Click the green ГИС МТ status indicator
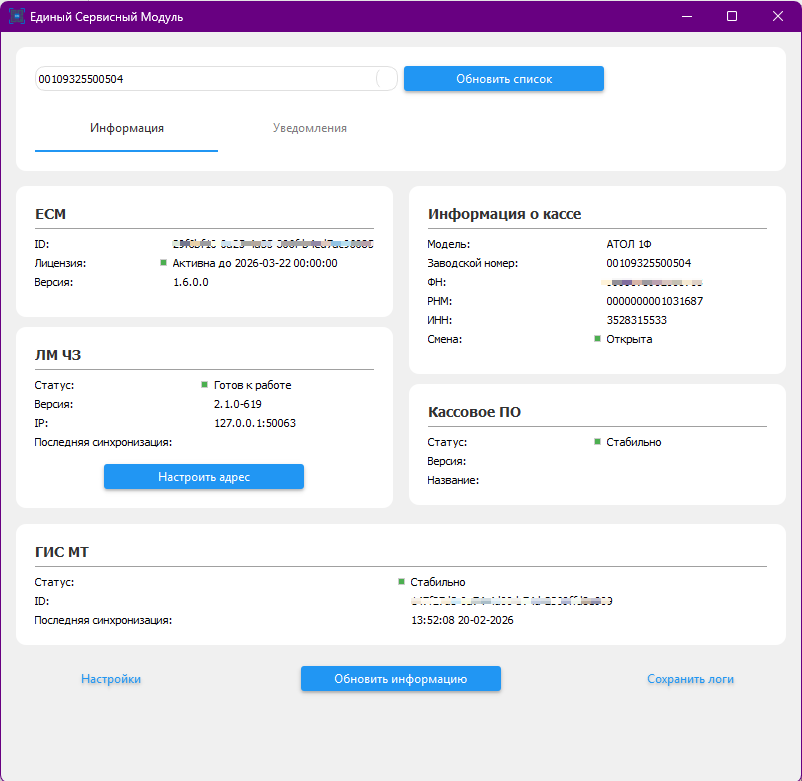802x781 pixels. coord(401,582)
